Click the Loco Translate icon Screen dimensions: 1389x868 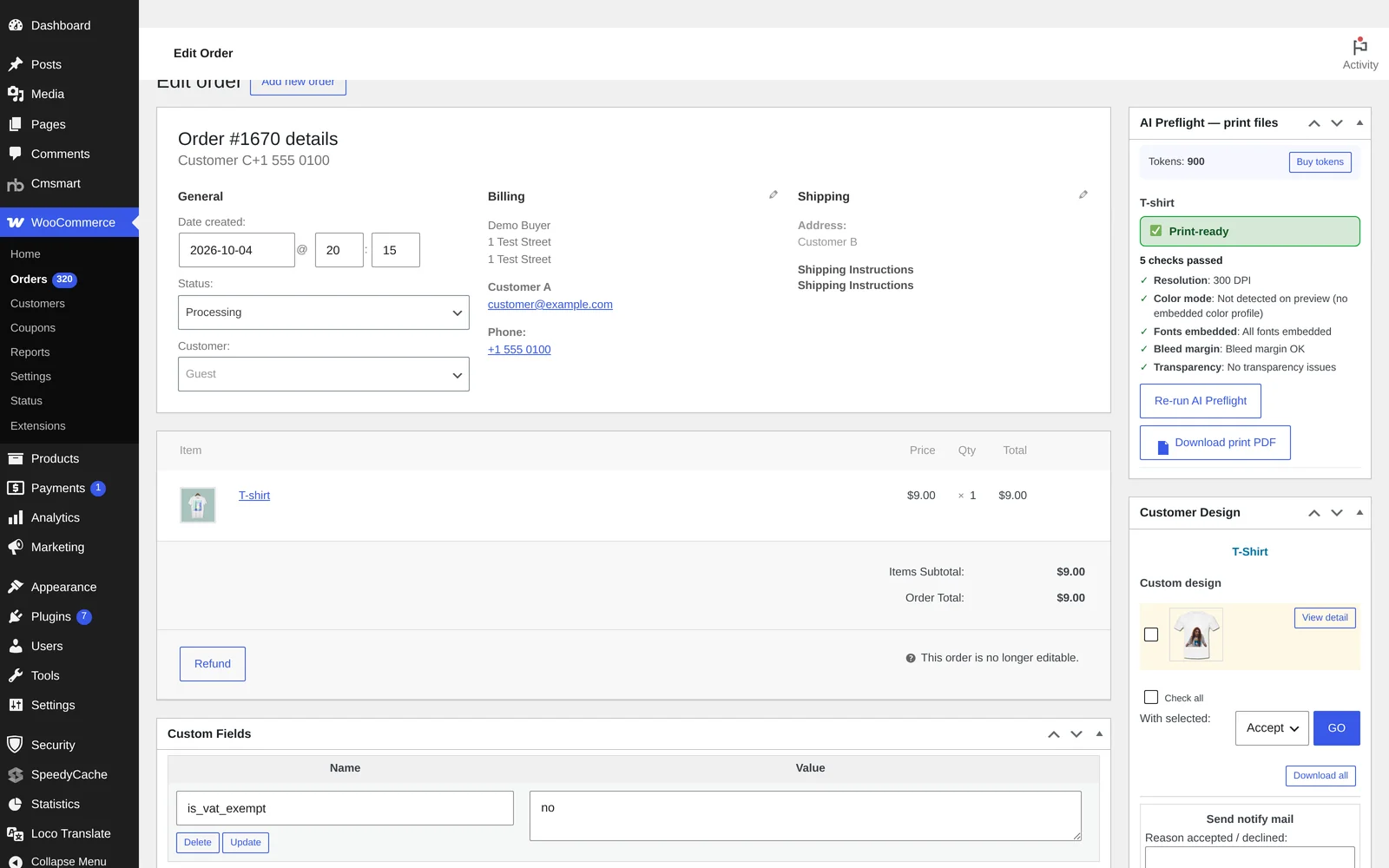[x=16, y=833]
